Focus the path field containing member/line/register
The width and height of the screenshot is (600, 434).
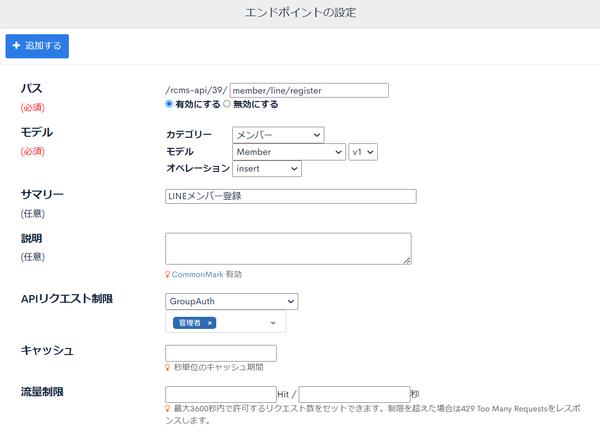pos(309,90)
